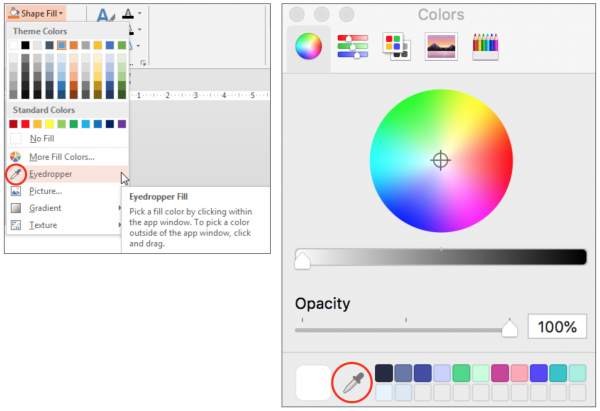
Task: Click the opacity 100% input field
Action: pos(557,326)
